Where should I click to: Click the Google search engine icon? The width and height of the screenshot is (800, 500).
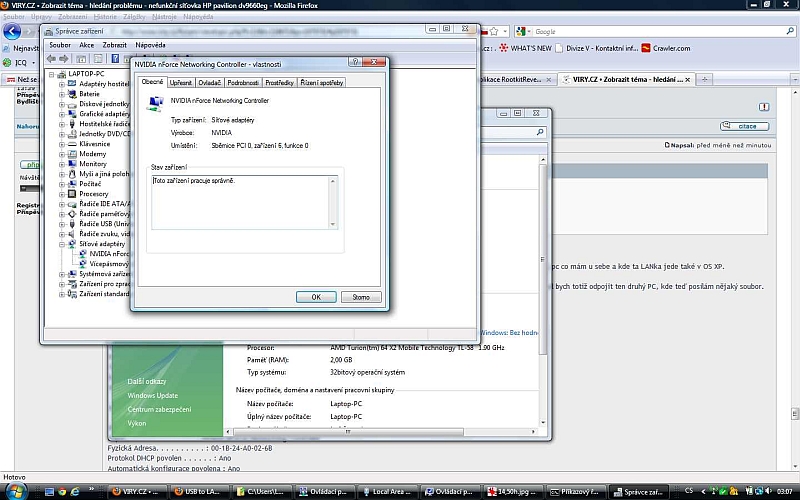[x=520, y=32]
